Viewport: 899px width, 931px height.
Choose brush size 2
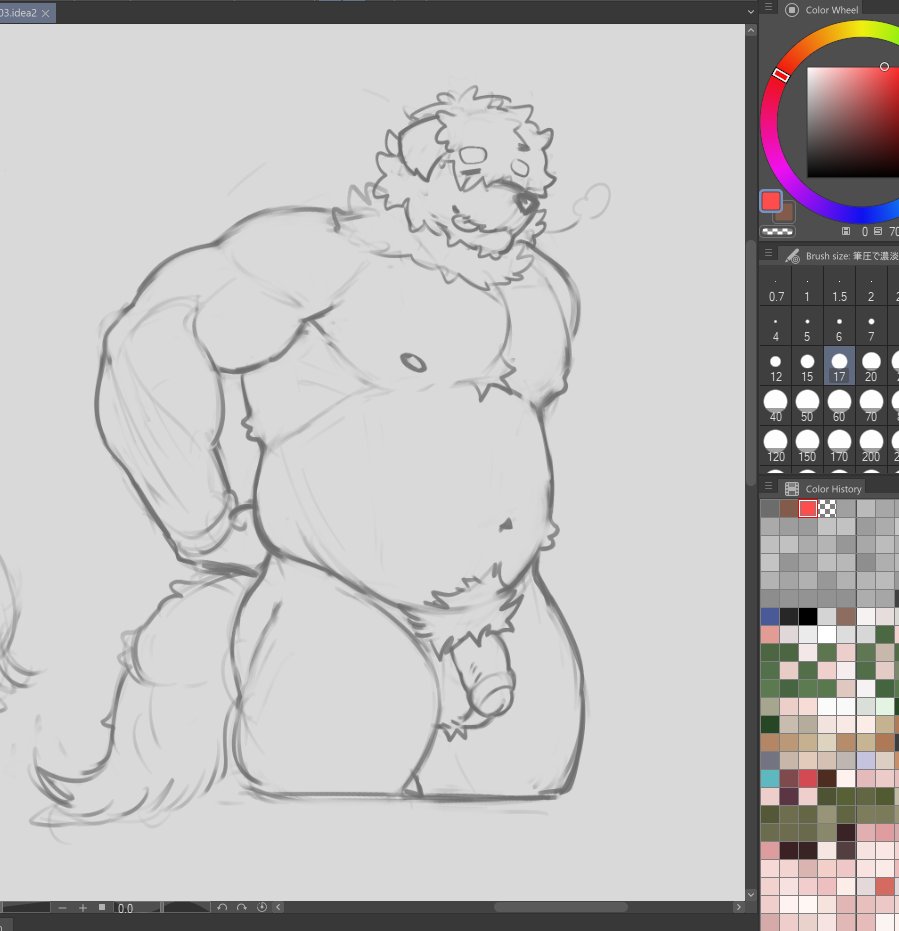(x=871, y=287)
